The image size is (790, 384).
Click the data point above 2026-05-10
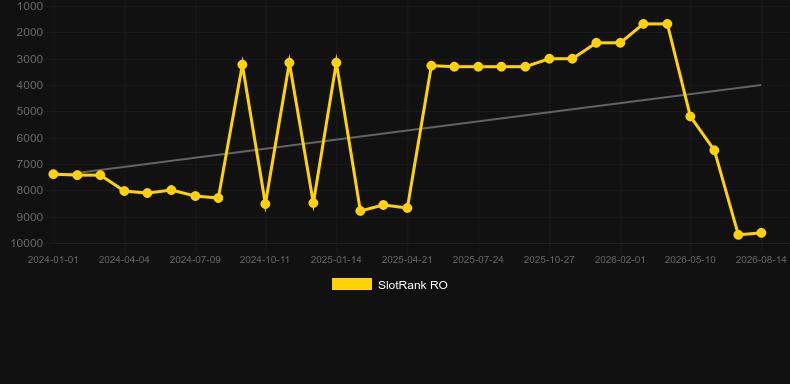tap(690, 116)
